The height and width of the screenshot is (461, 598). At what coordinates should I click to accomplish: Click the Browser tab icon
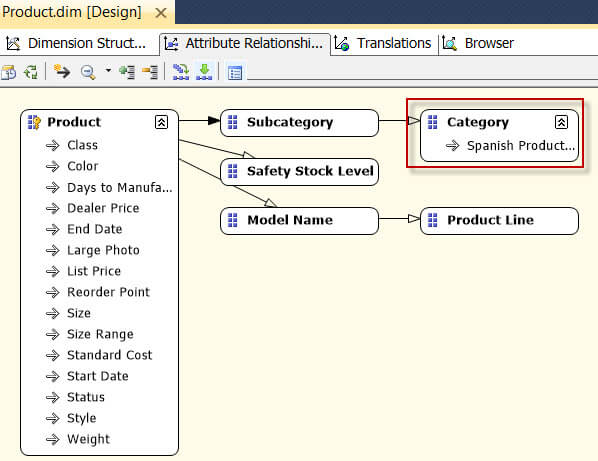pyautogui.click(x=450, y=43)
